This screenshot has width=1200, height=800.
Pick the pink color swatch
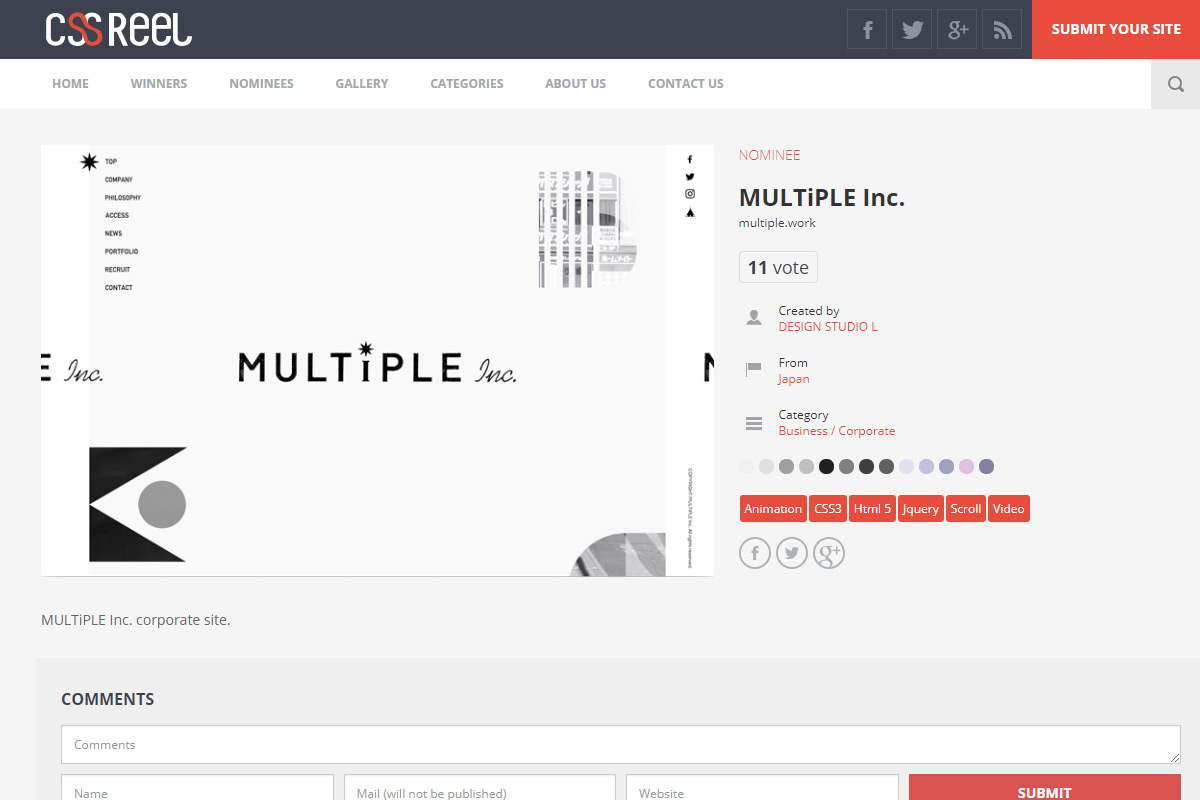(x=966, y=466)
